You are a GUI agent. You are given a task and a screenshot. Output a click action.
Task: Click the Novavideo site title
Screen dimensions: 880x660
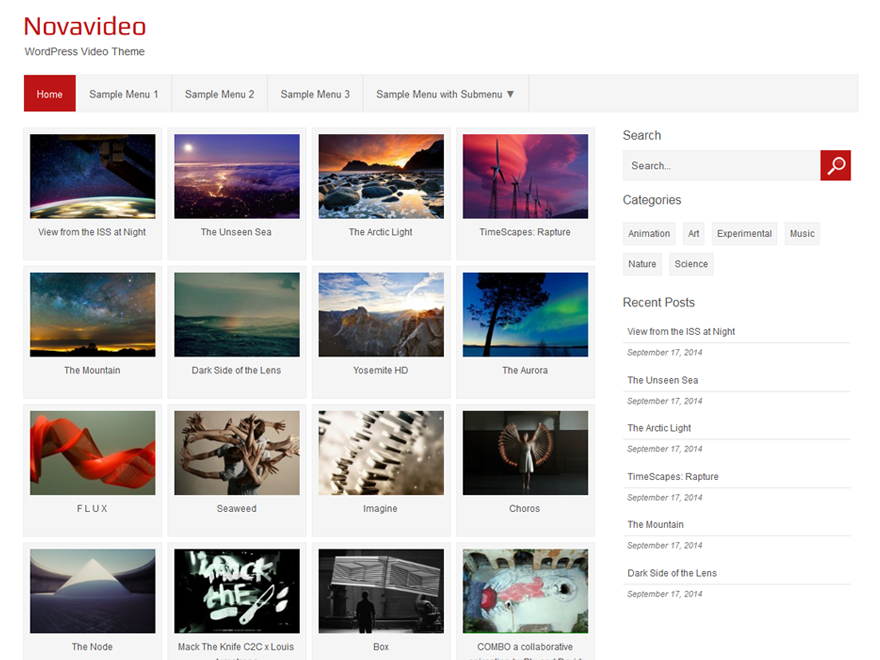85,27
